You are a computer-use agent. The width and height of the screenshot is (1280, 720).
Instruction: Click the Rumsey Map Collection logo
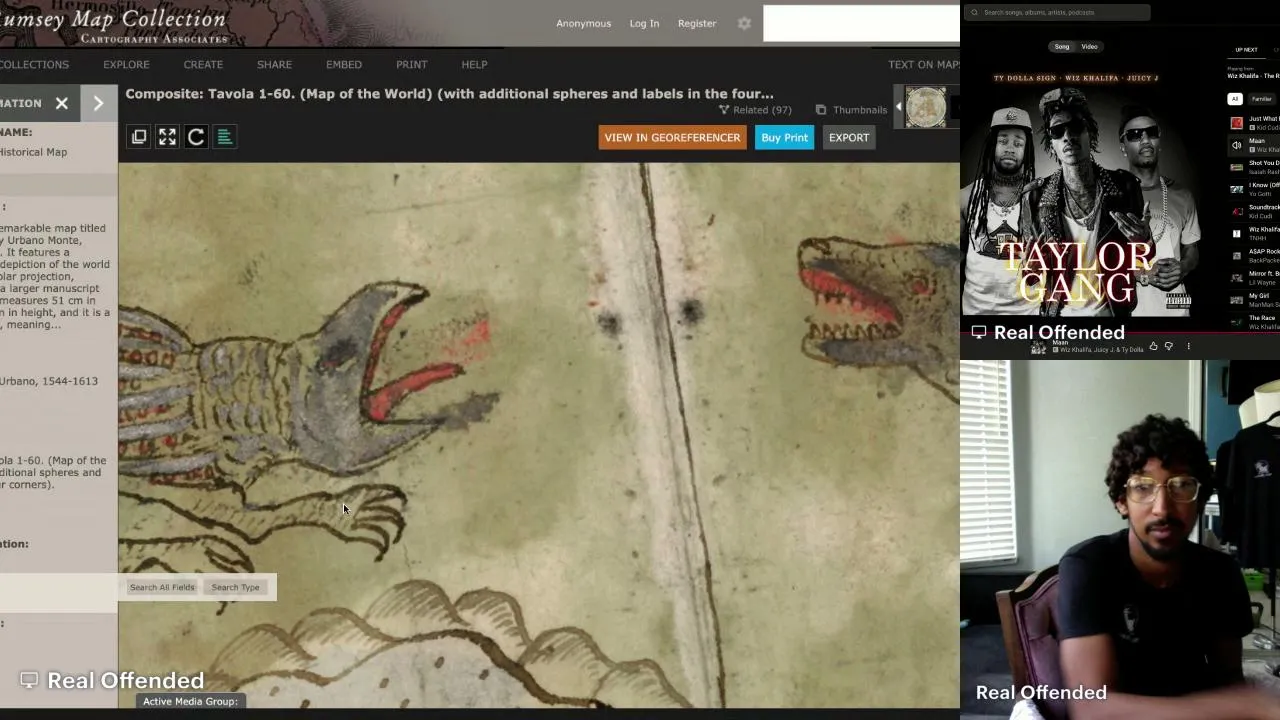click(x=113, y=24)
